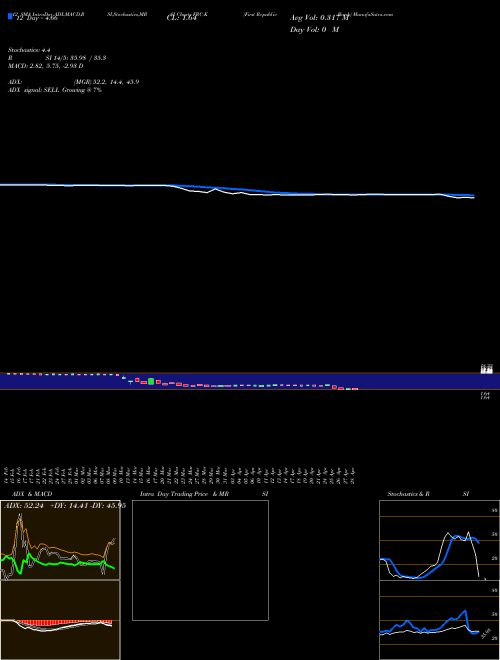Click the 'First Republic' name in header
Viewport: 500px width, 660px height.
tap(260, 14)
